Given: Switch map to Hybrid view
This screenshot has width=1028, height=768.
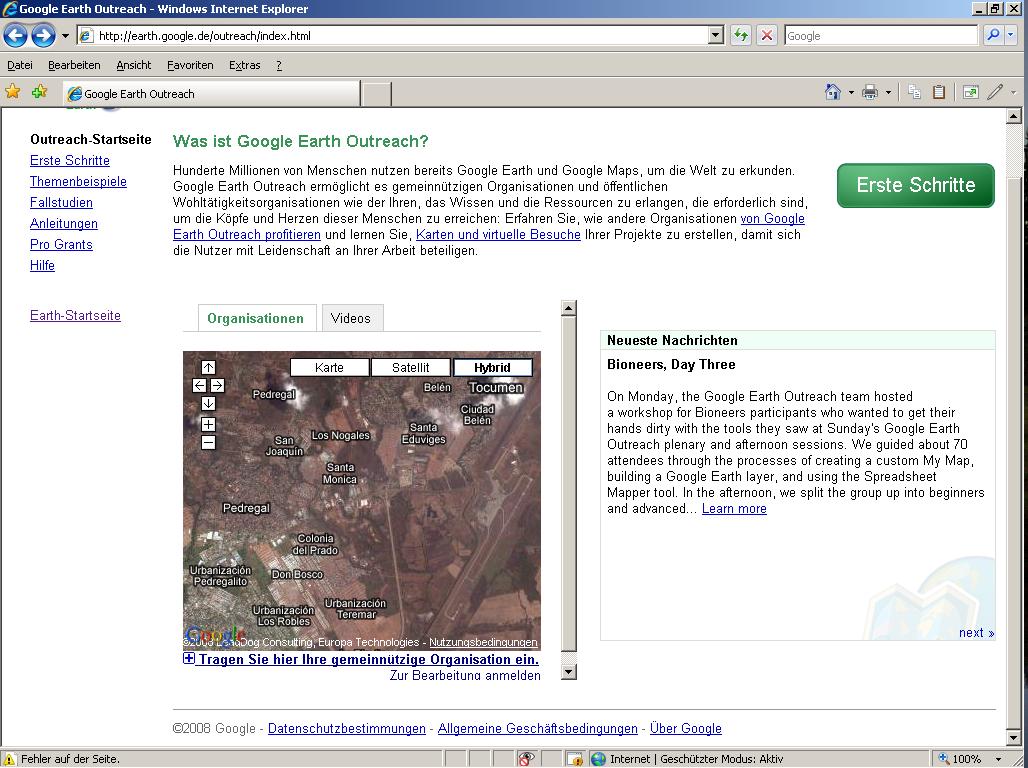Looking at the screenshot, I should tap(492, 367).
